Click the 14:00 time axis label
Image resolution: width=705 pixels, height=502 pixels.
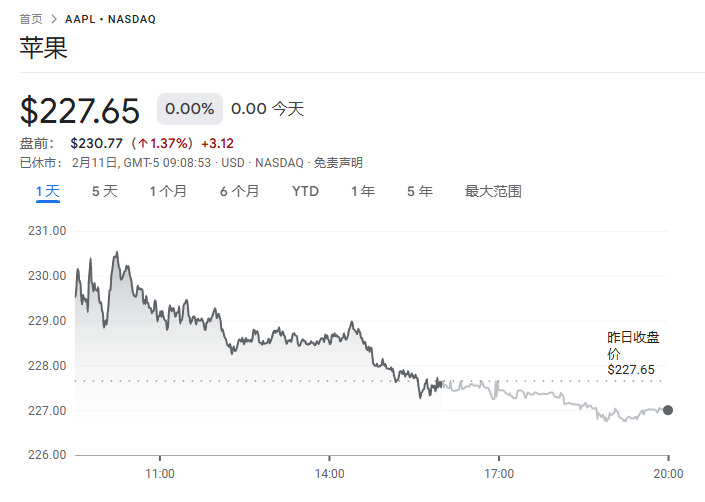(329, 473)
